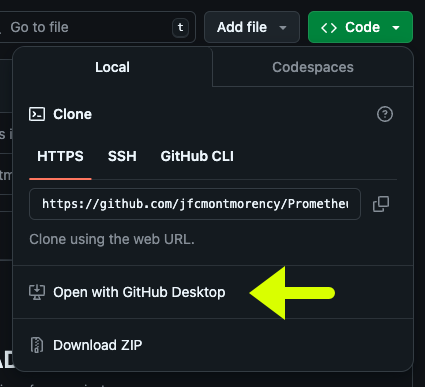Switch to the Codespaces tab
The image size is (425, 387).
pos(313,67)
